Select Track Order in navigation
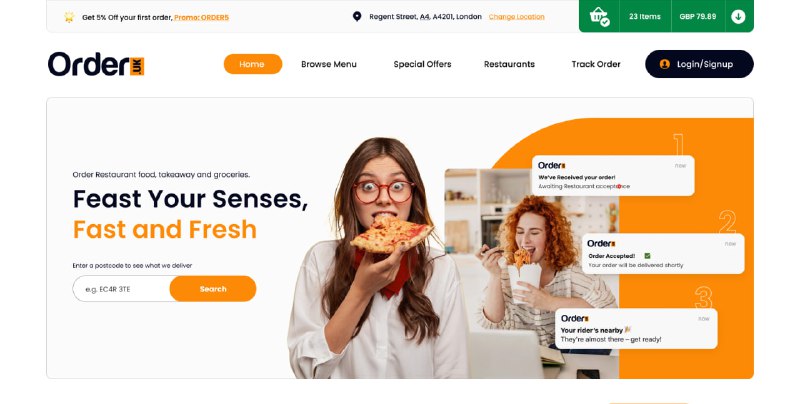 [x=596, y=64]
